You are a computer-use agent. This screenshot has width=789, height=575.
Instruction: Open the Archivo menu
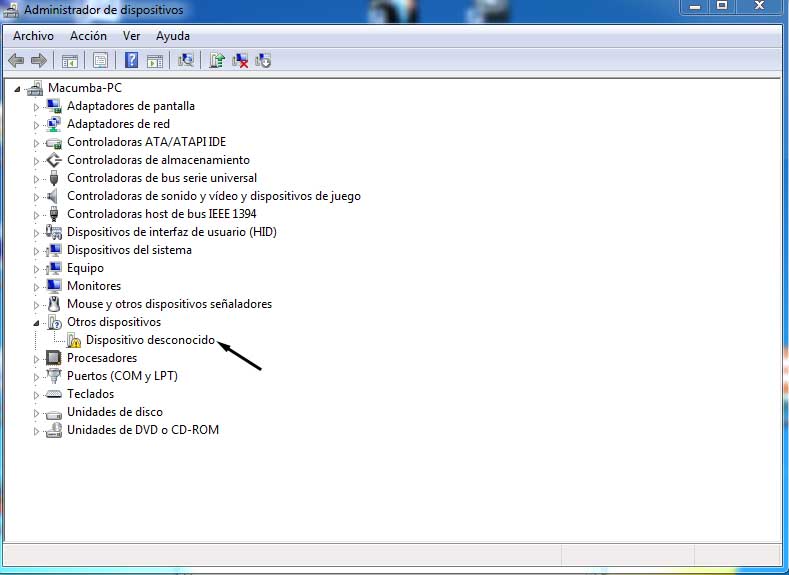(33, 36)
